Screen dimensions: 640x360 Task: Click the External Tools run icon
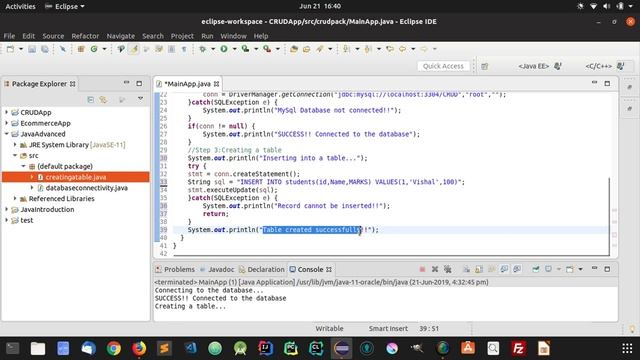tap(267, 49)
